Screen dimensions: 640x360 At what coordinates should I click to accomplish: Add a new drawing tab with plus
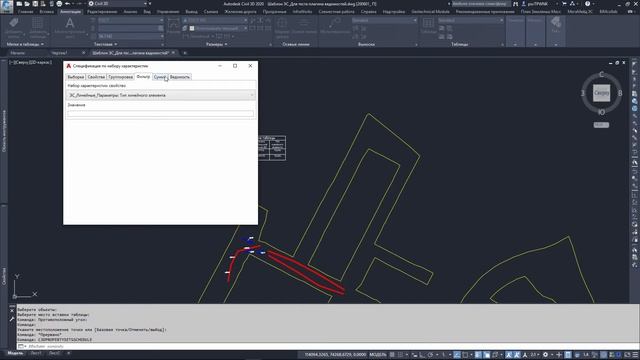click(185, 53)
